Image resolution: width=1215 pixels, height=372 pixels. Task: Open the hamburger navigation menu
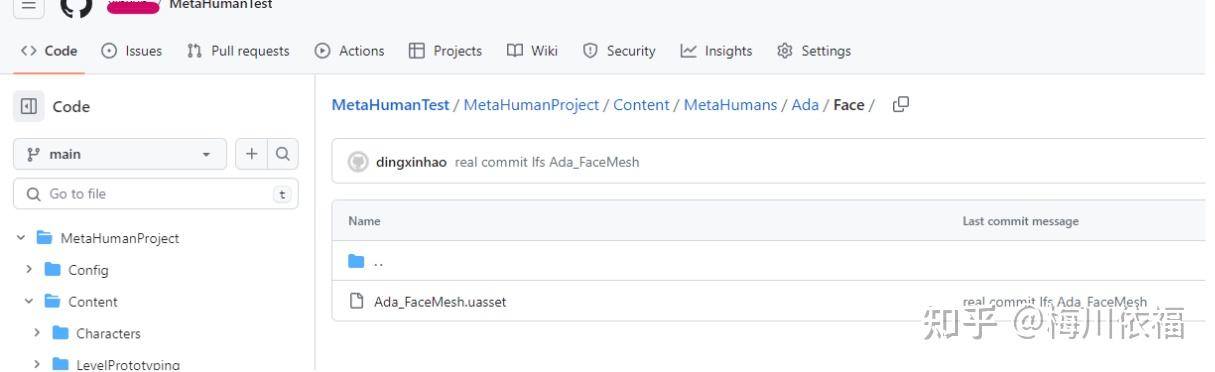coord(28,6)
